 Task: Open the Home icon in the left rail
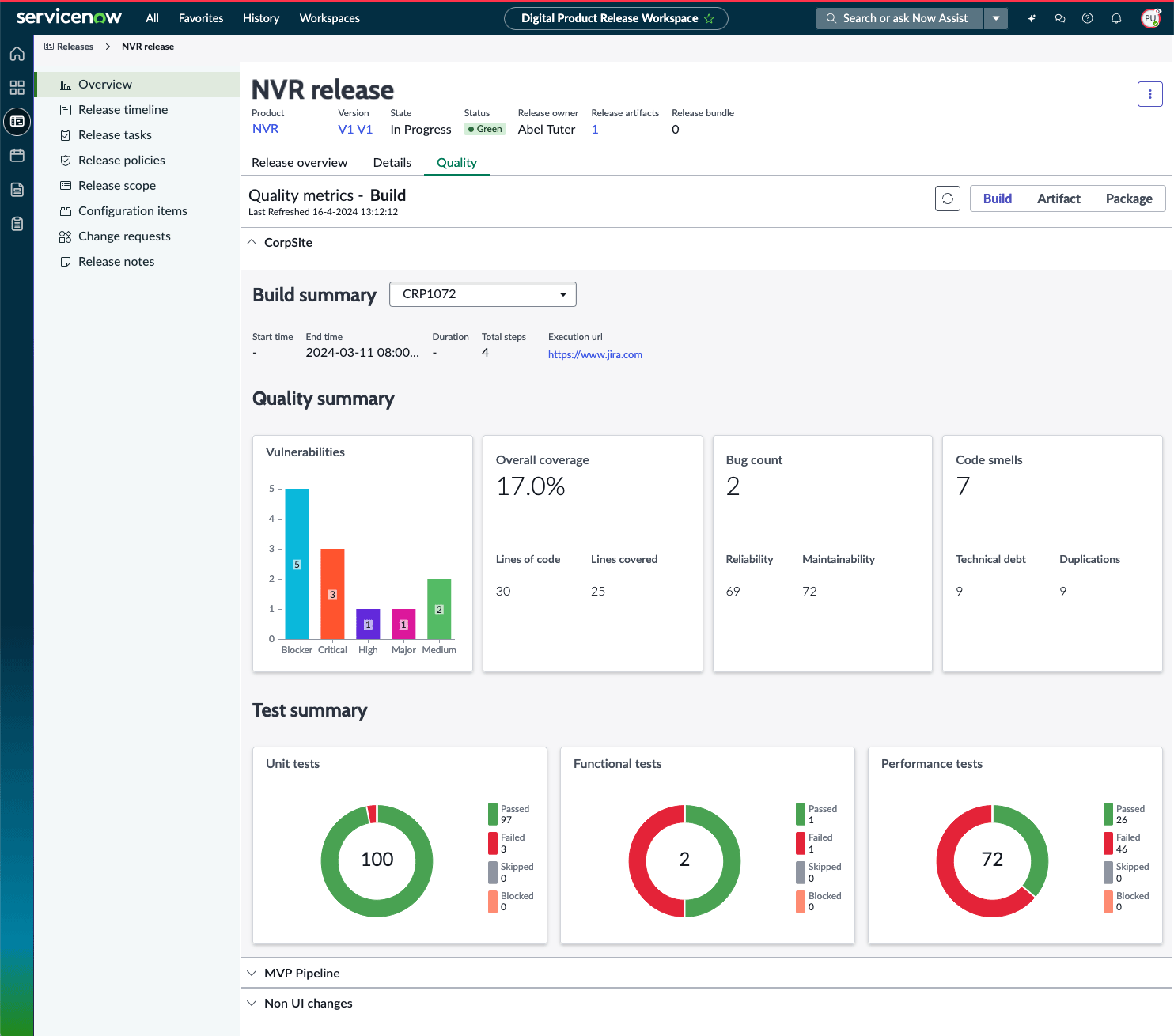pyautogui.click(x=17, y=54)
